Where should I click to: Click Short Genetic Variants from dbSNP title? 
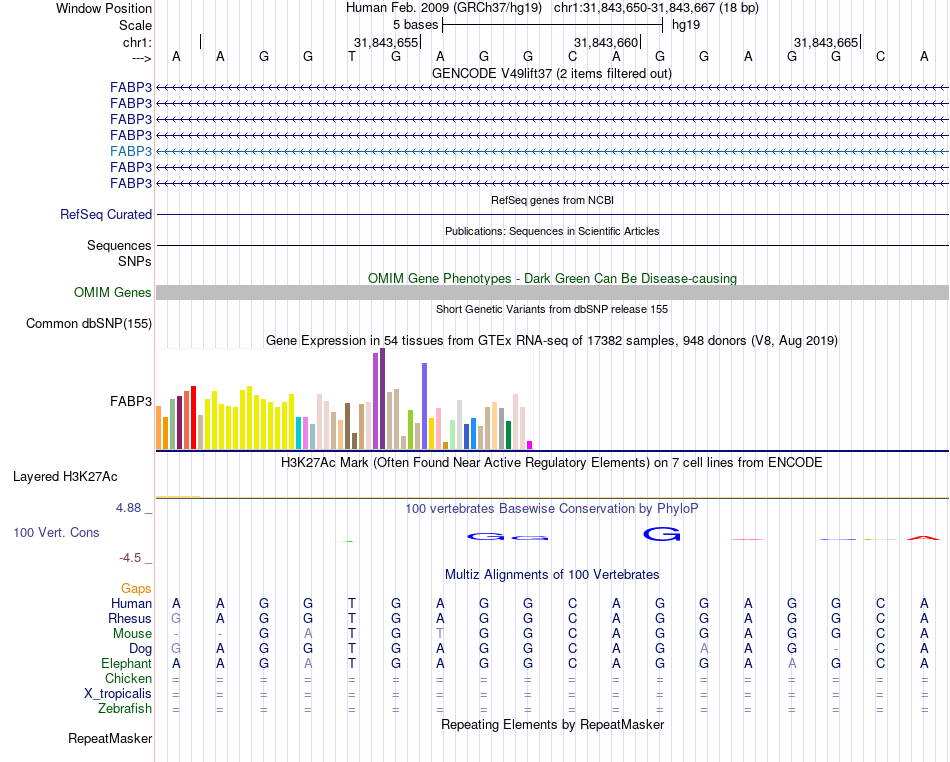click(552, 309)
